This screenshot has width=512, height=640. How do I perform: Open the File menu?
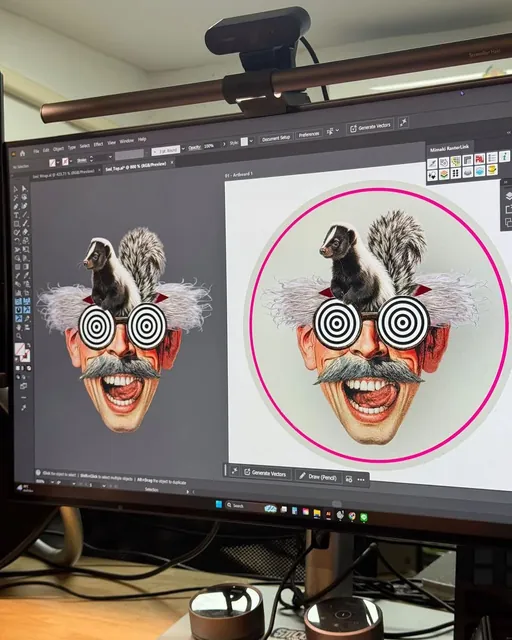point(36,151)
